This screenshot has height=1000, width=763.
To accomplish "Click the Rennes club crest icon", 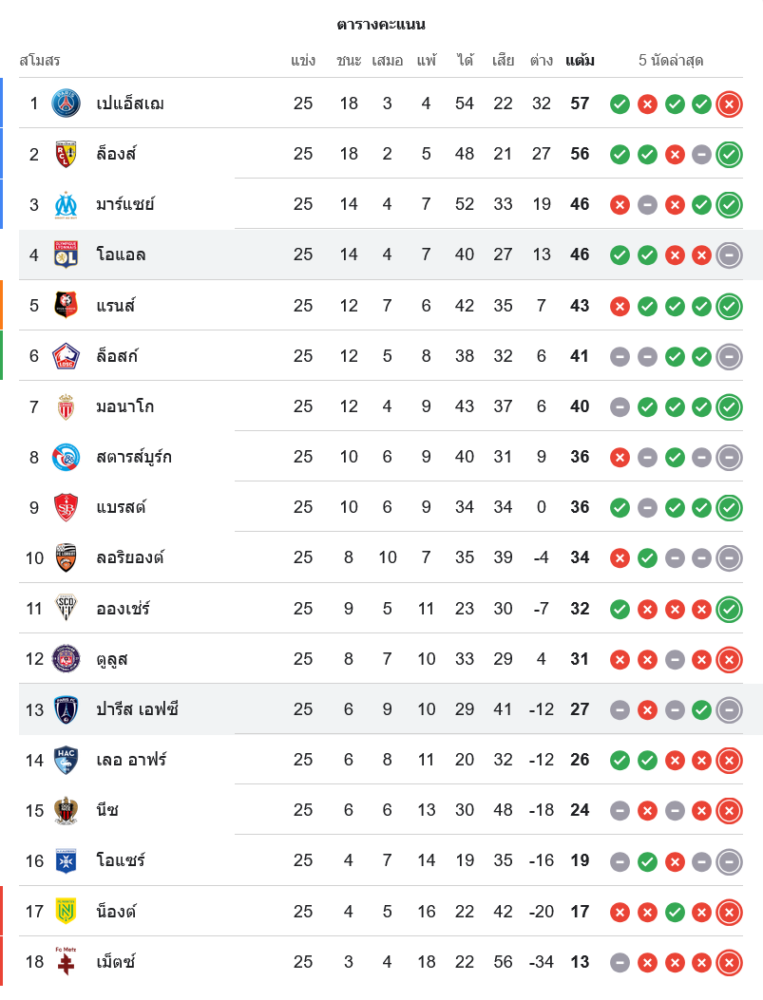I will pos(66,305).
